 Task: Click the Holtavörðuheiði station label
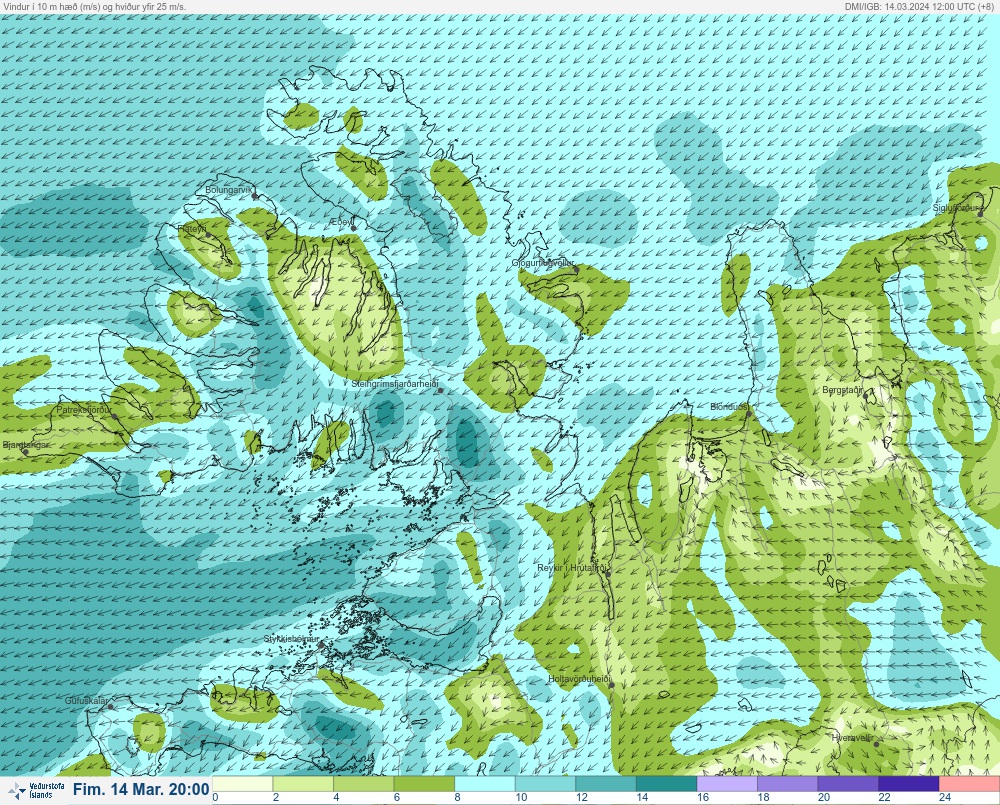[580, 679]
